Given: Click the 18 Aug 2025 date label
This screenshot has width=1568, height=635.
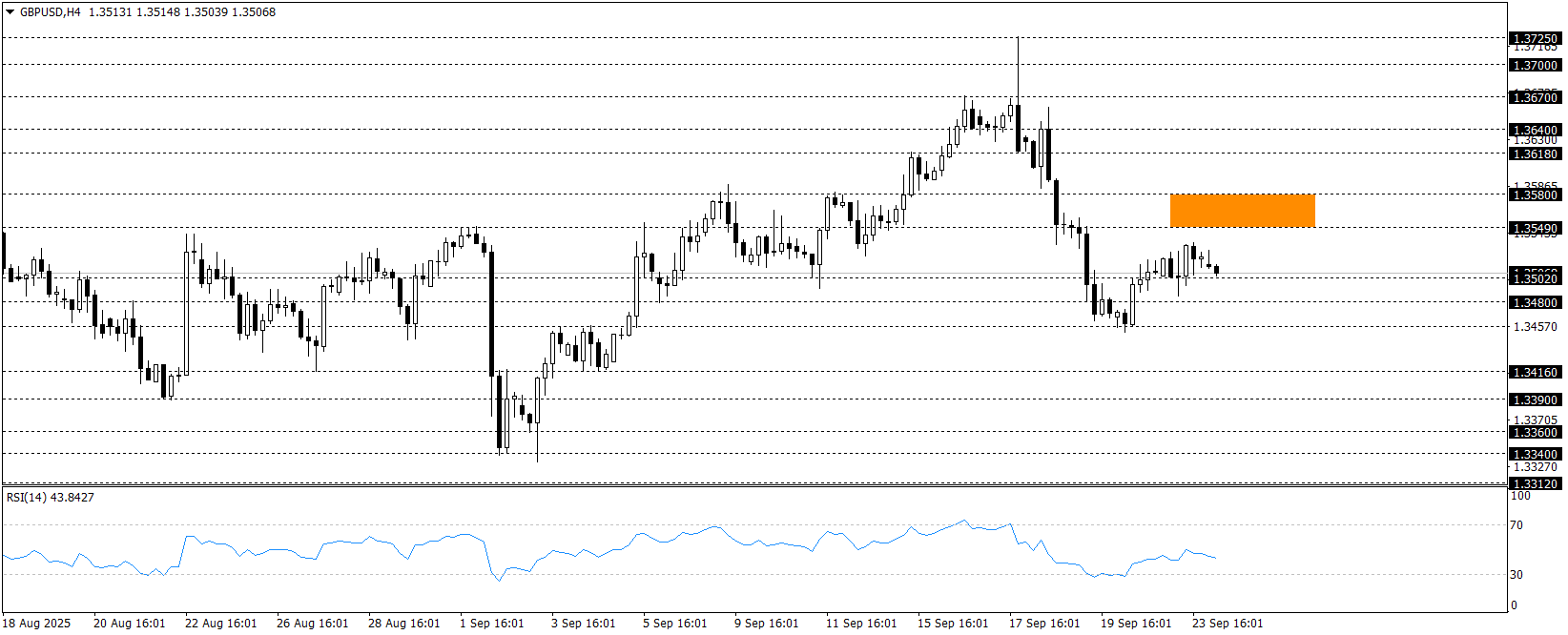Looking at the screenshot, I should [36, 624].
